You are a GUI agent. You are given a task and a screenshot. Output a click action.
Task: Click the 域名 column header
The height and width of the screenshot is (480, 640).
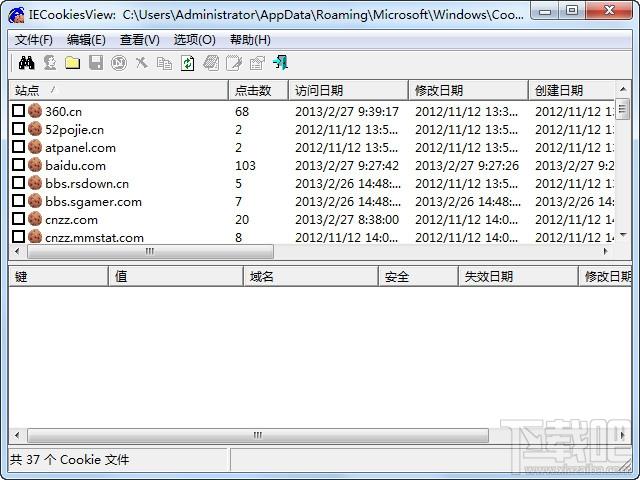pos(311,277)
